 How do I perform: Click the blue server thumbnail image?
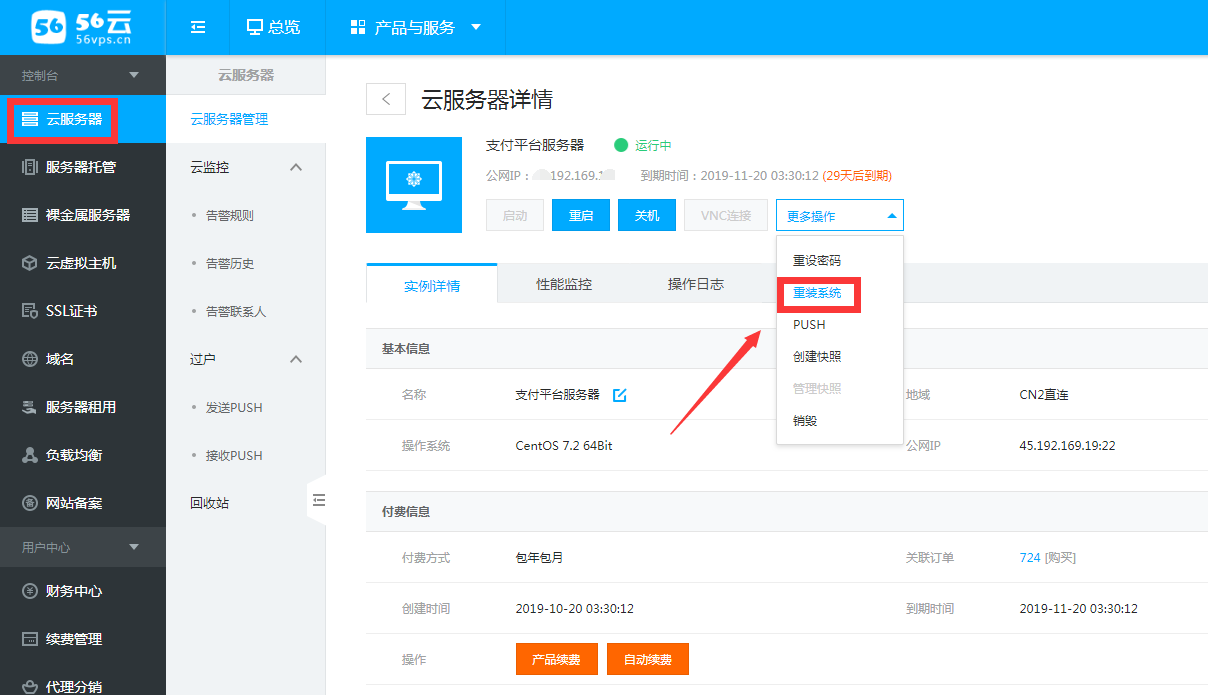pos(414,185)
